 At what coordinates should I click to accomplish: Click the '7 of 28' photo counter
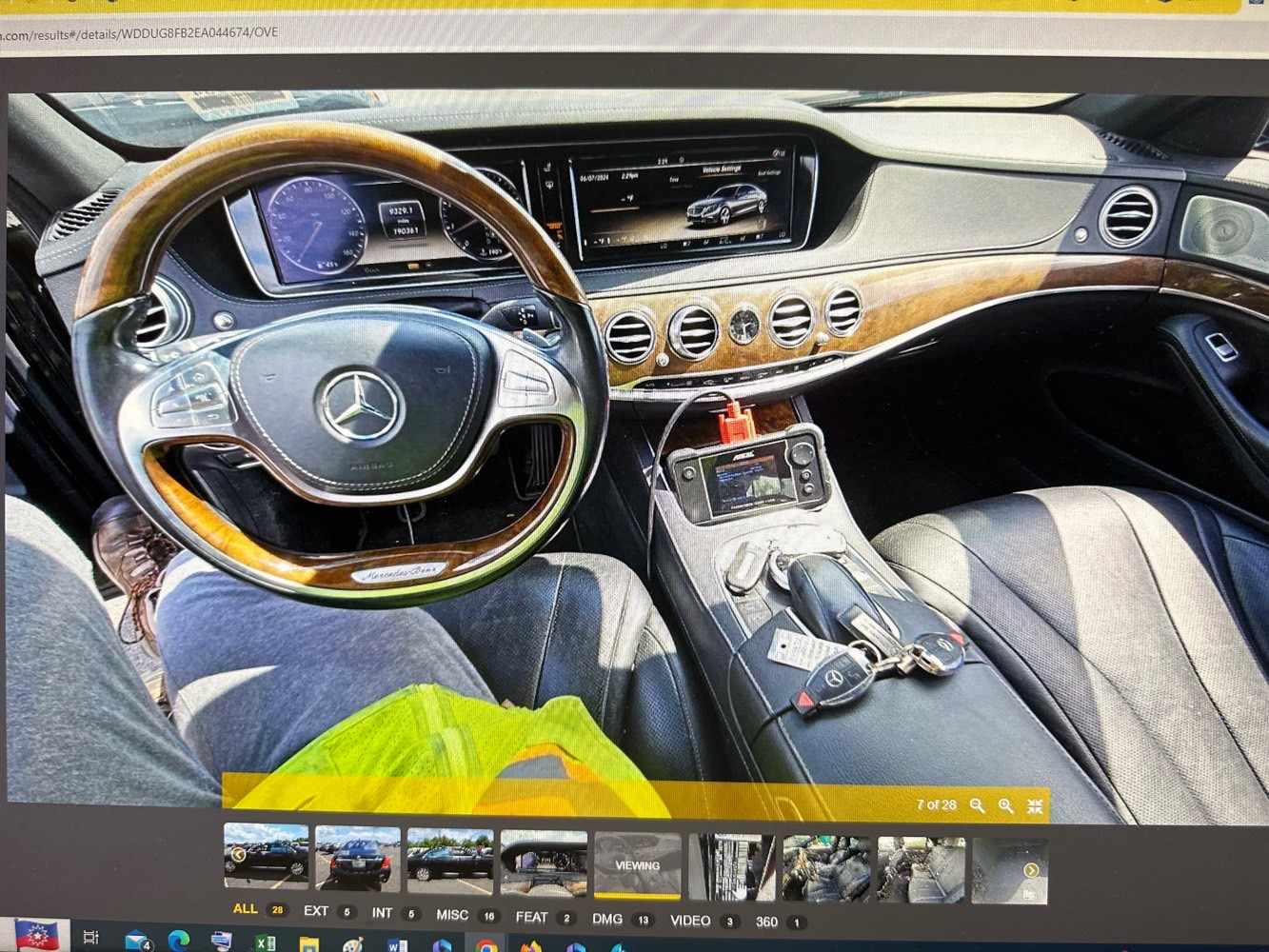(x=936, y=805)
